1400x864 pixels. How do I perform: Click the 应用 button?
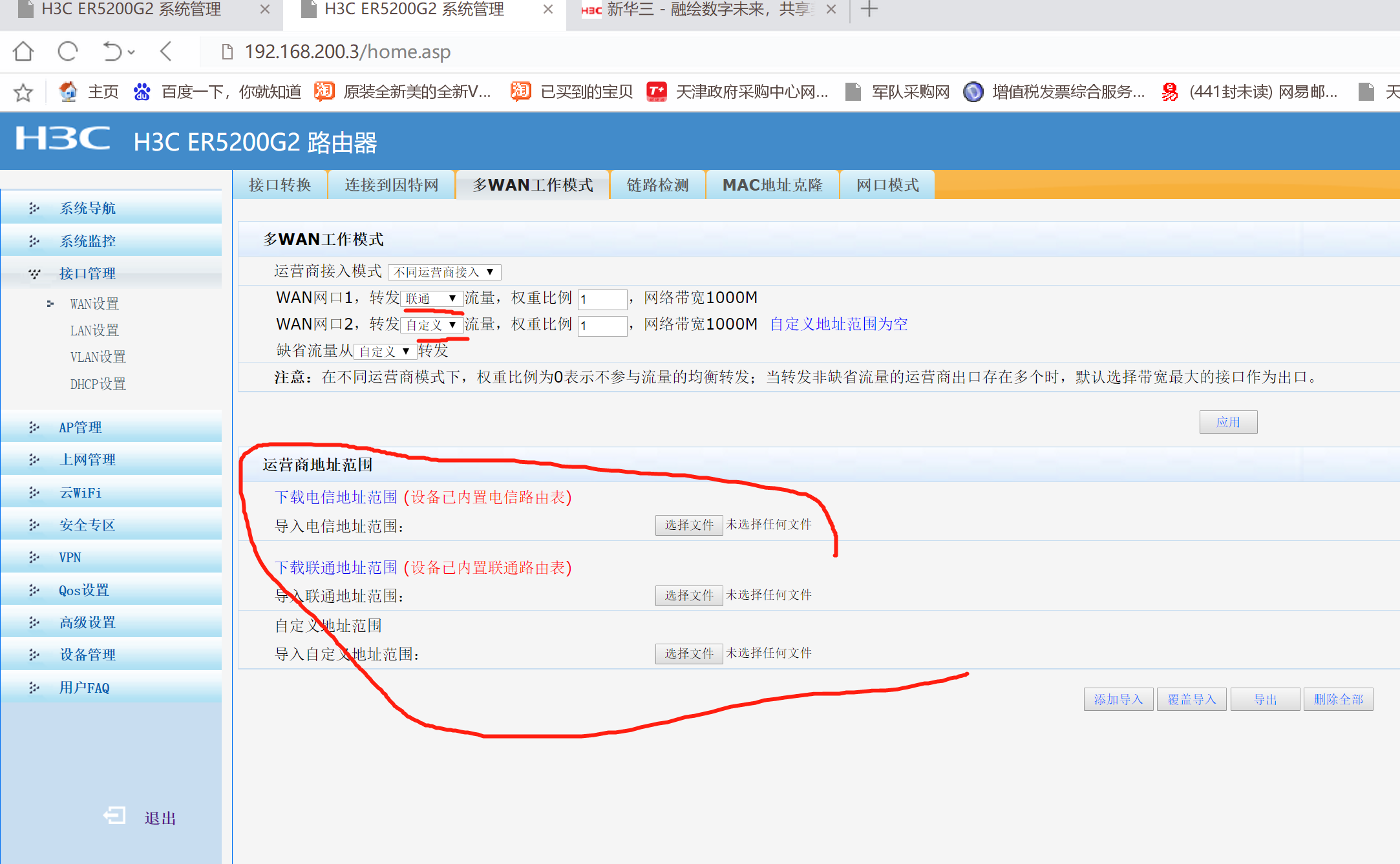tap(1227, 422)
